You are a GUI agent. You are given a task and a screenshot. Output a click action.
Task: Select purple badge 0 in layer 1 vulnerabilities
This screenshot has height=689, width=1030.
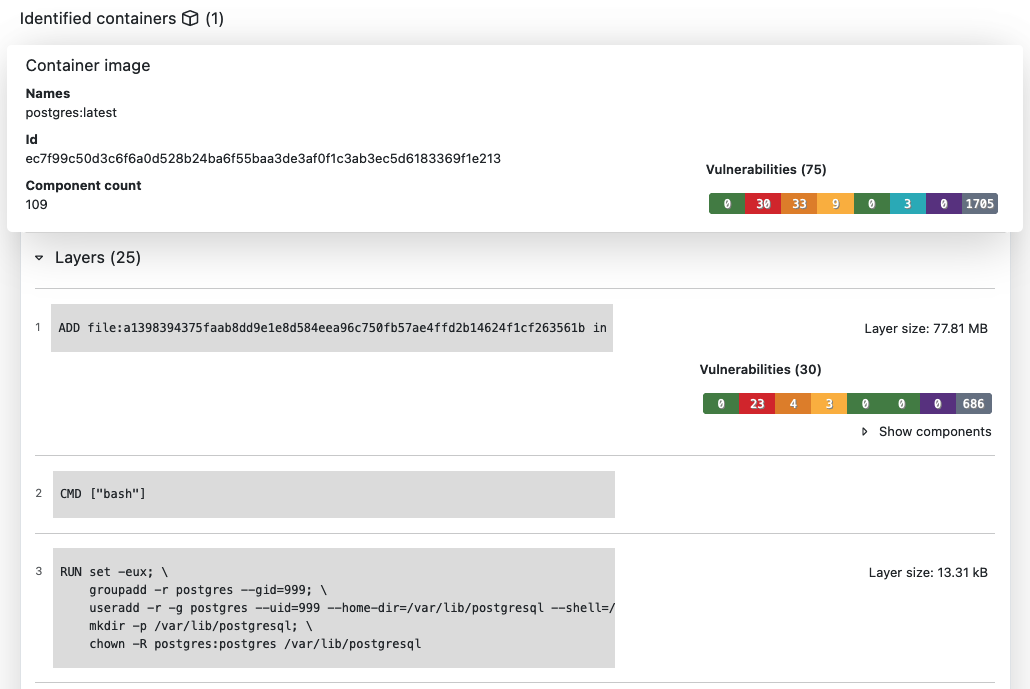[937, 403]
